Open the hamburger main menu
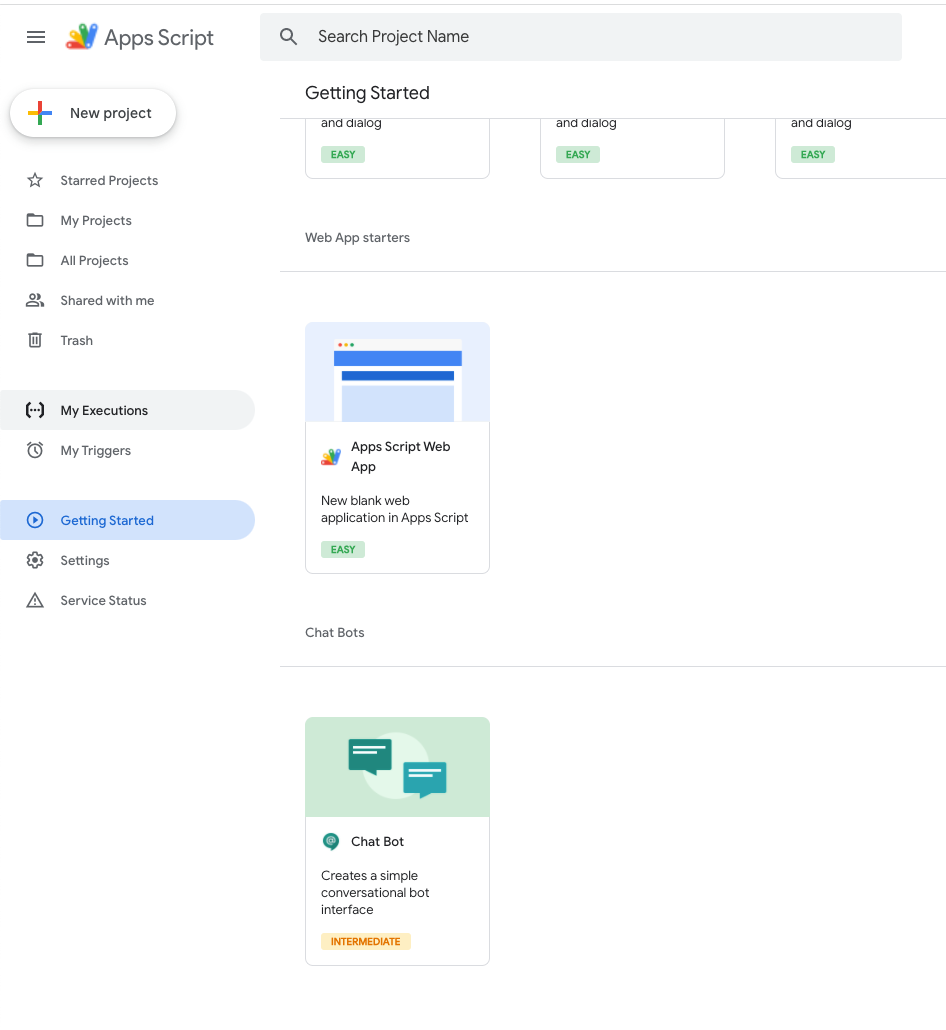 click(36, 37)
